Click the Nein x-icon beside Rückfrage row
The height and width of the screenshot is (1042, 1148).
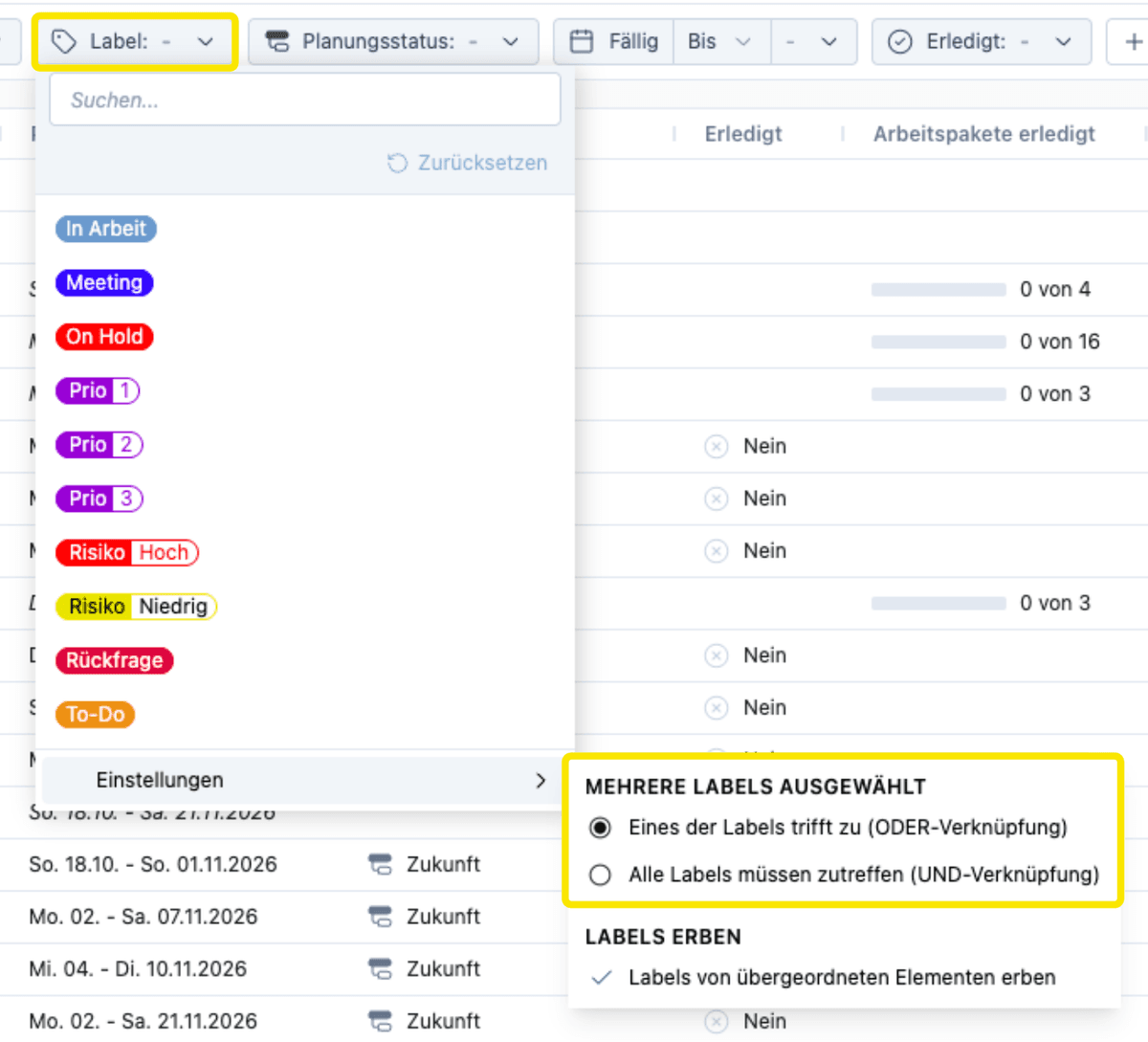717,655
